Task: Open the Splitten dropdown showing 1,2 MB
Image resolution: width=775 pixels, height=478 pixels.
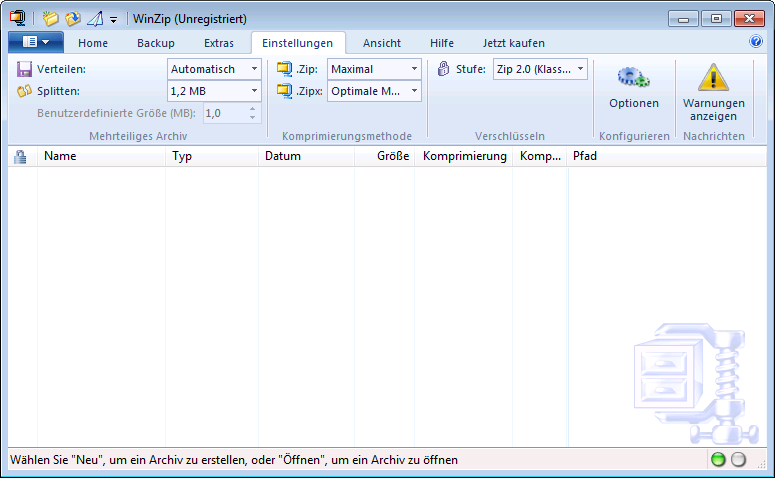Action: click(x=214, y=91)
